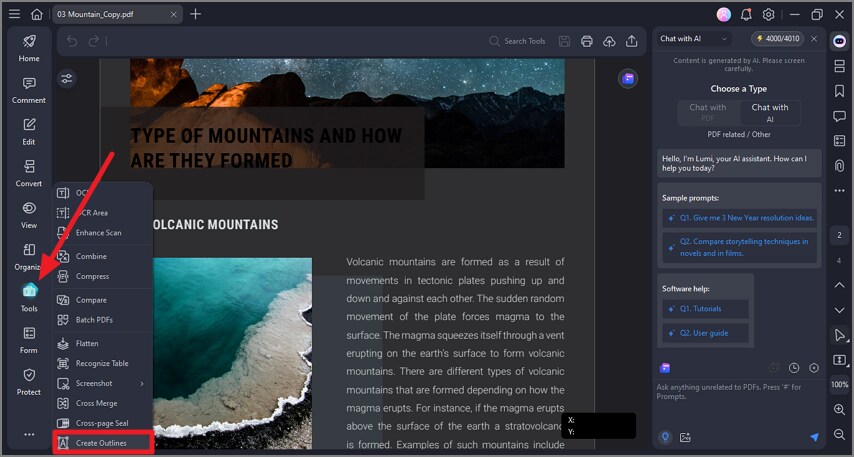Choose Q2 storytelling techniques prompt
Image resolution: width=854 pixels, height=457 pixels.
click(740, 247)
